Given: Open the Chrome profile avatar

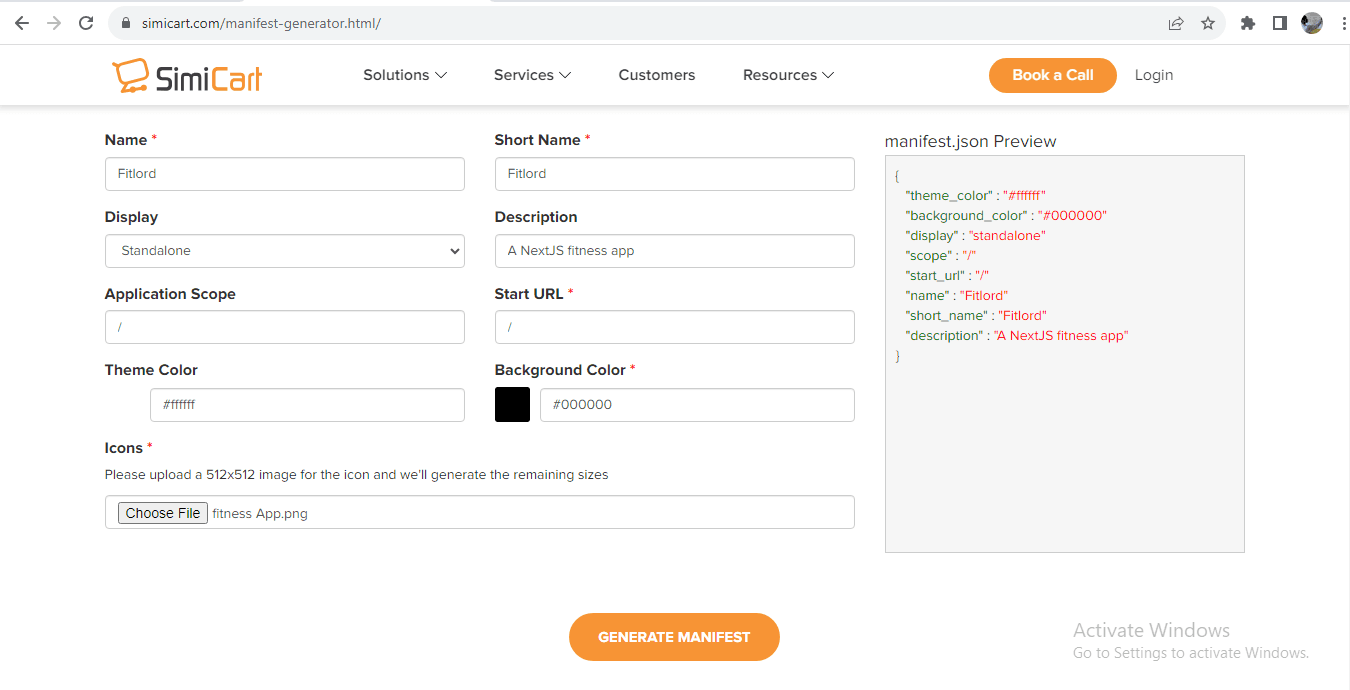Looking at the screenshot, I should pos(1312,23).
